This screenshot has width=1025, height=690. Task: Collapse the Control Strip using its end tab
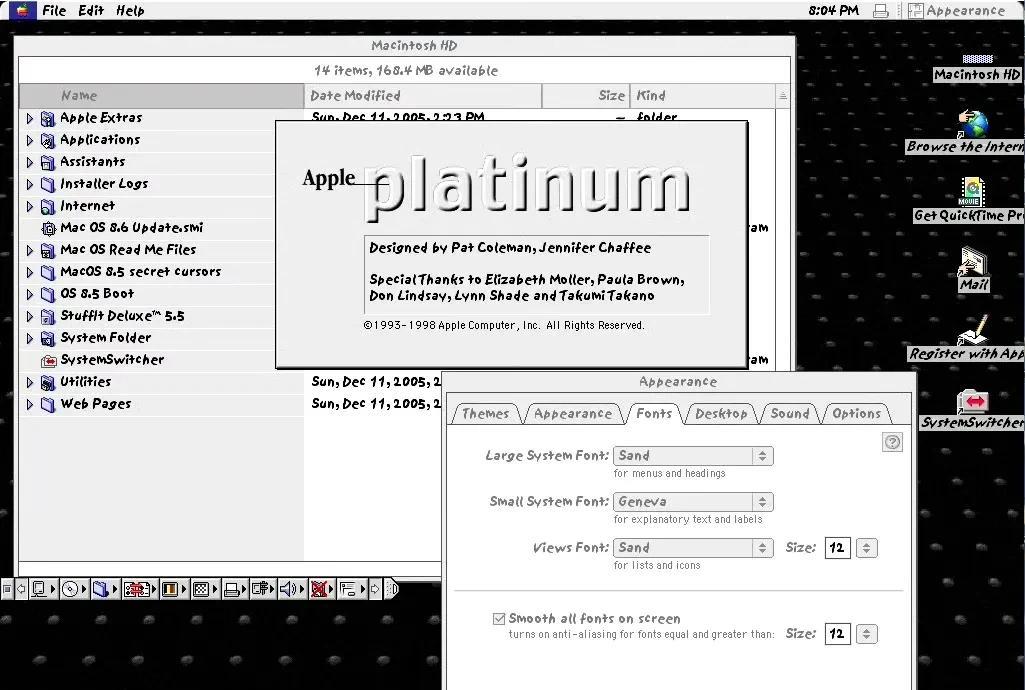391,589
